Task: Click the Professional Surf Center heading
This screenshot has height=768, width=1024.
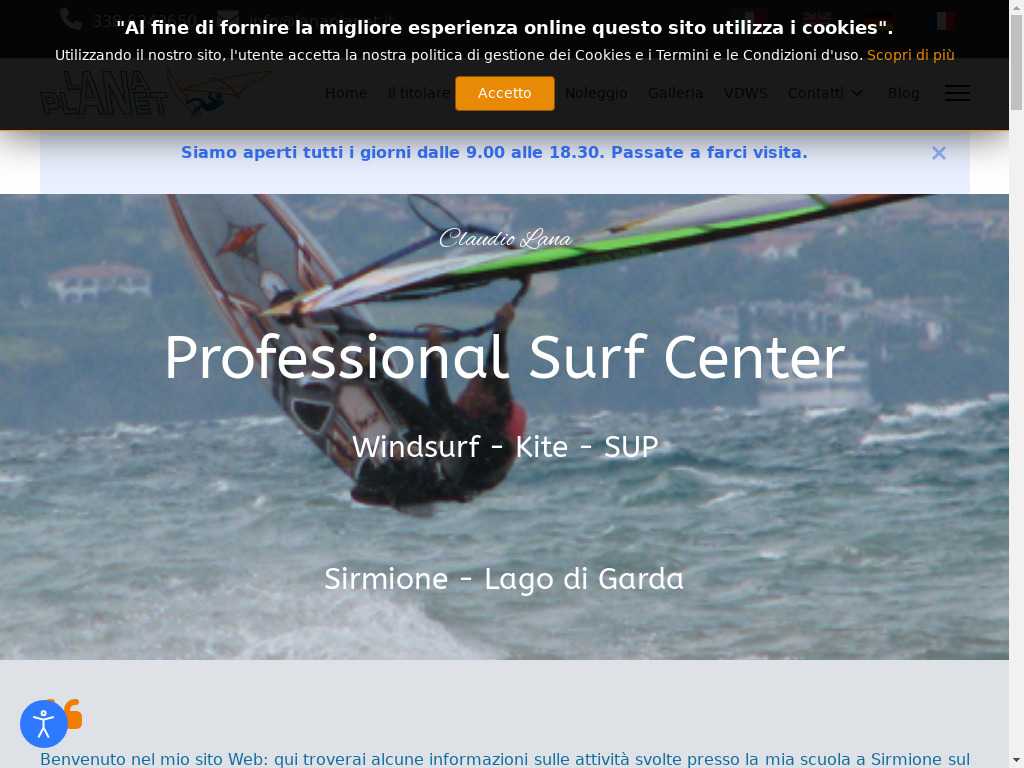Action: pos(505,357)
